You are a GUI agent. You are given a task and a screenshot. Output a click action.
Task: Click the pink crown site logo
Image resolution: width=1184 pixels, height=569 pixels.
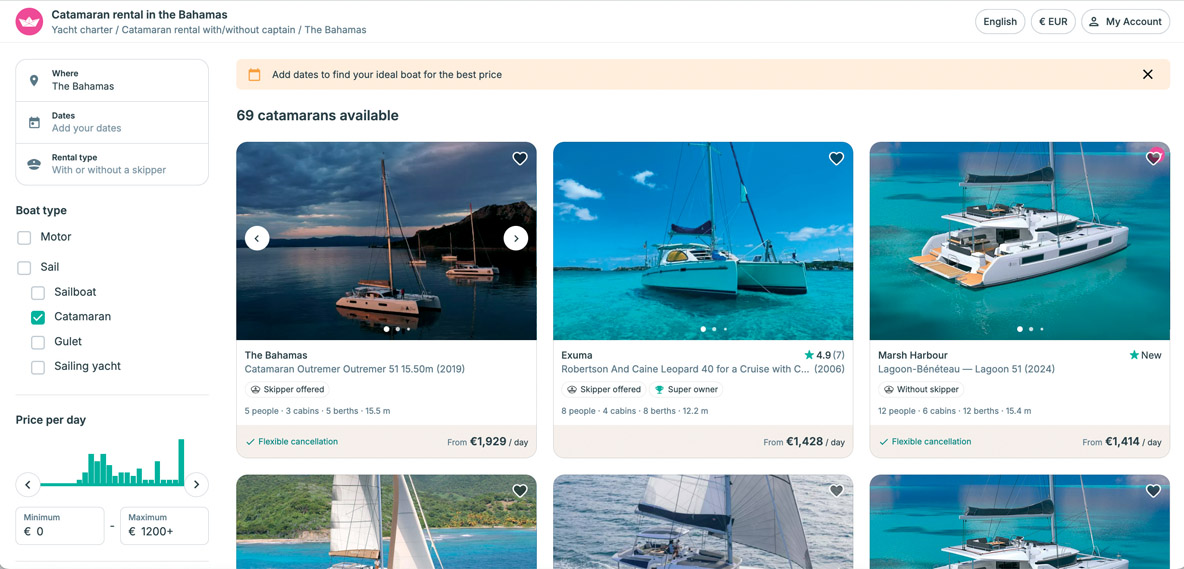[x=29, y=21]
